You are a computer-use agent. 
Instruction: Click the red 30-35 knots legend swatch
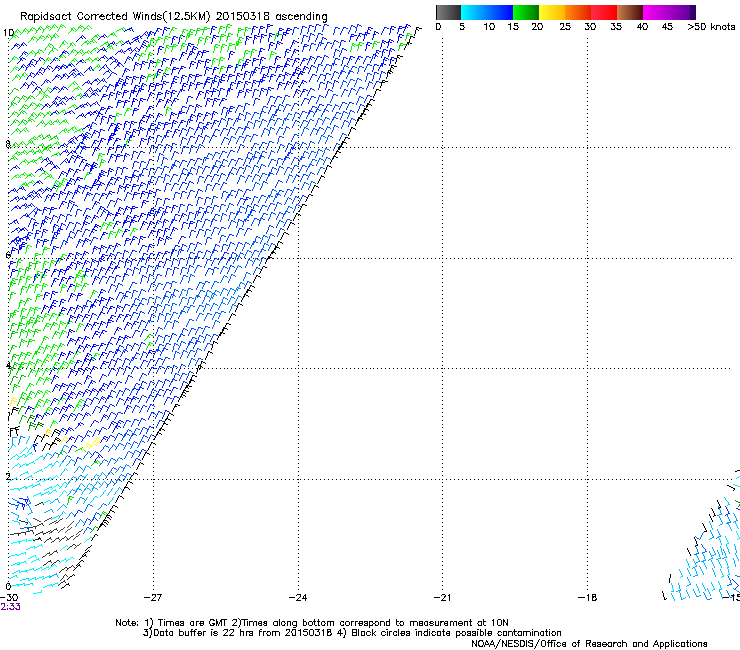tap(604, 12)
